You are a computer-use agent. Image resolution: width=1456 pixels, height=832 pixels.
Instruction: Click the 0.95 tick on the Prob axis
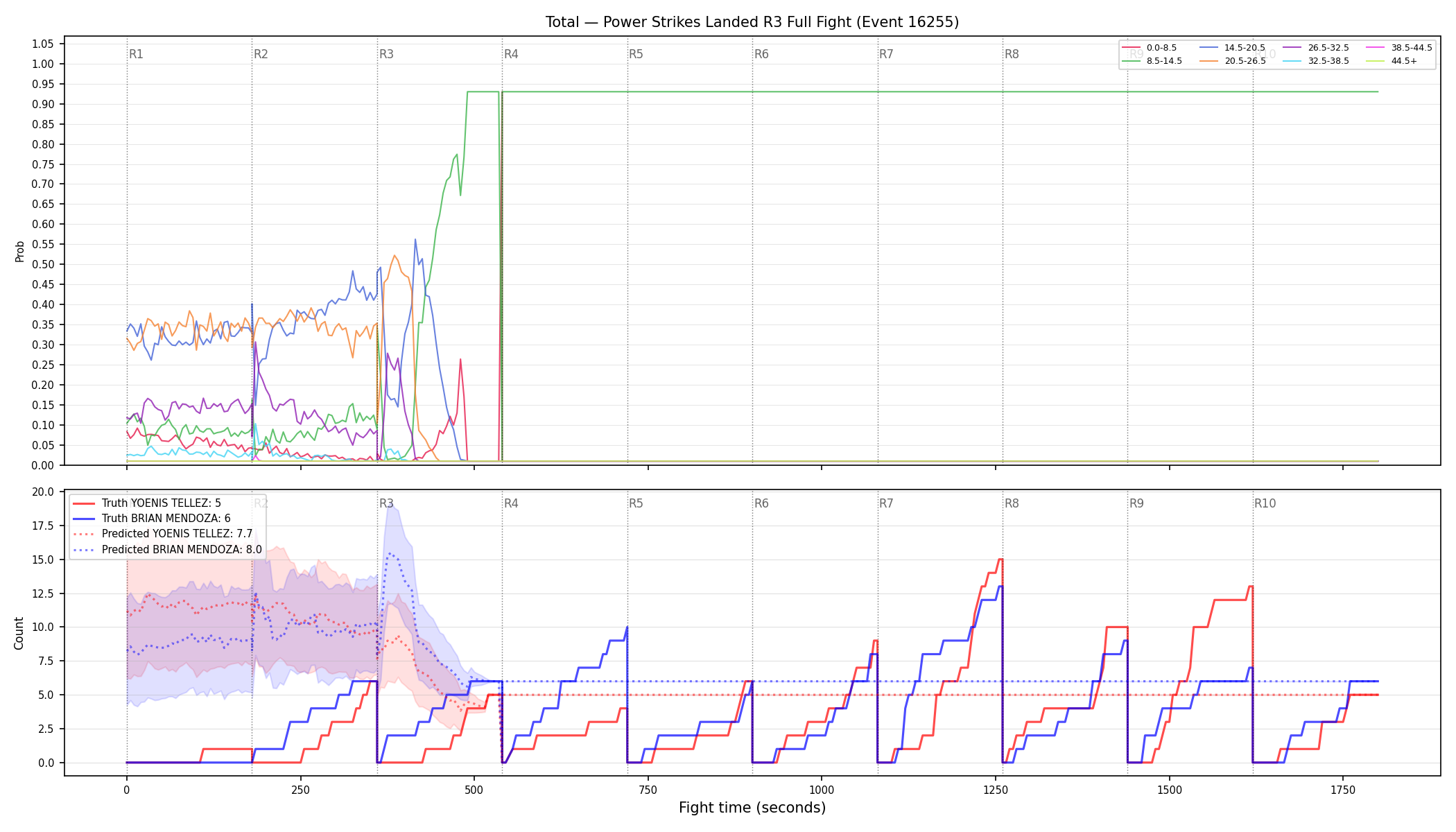[x=43, y=84]
